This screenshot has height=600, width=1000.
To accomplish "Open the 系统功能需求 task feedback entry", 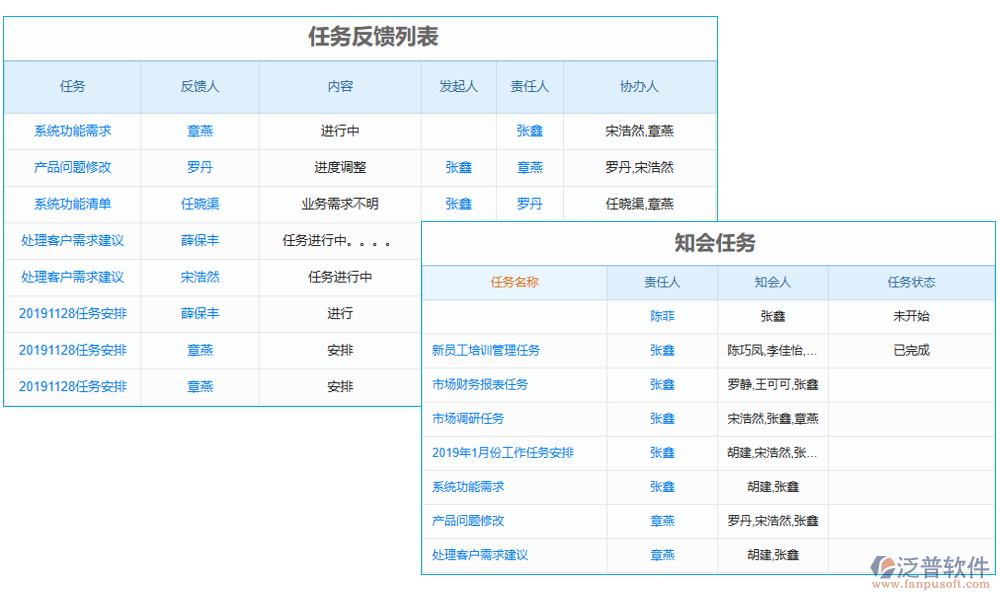I will point(72,131).
